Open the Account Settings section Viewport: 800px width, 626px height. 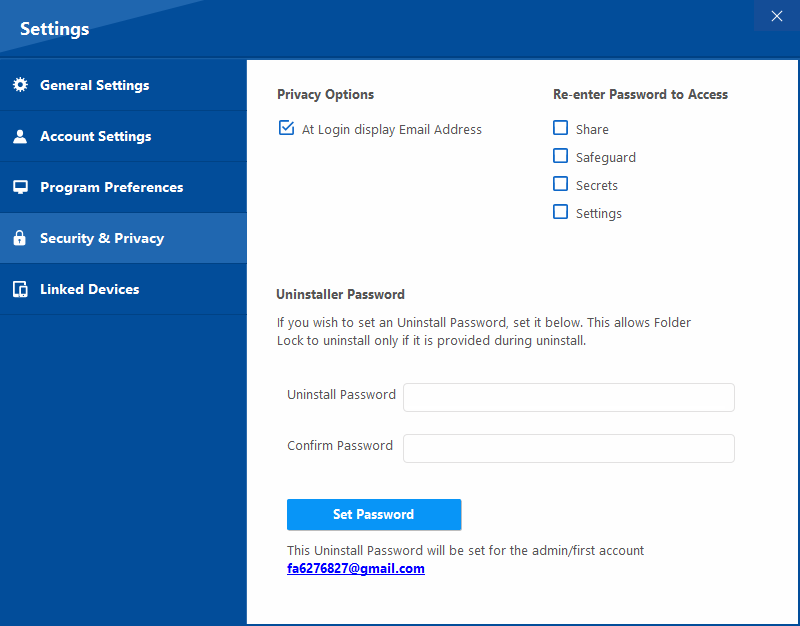pos(123,136)
